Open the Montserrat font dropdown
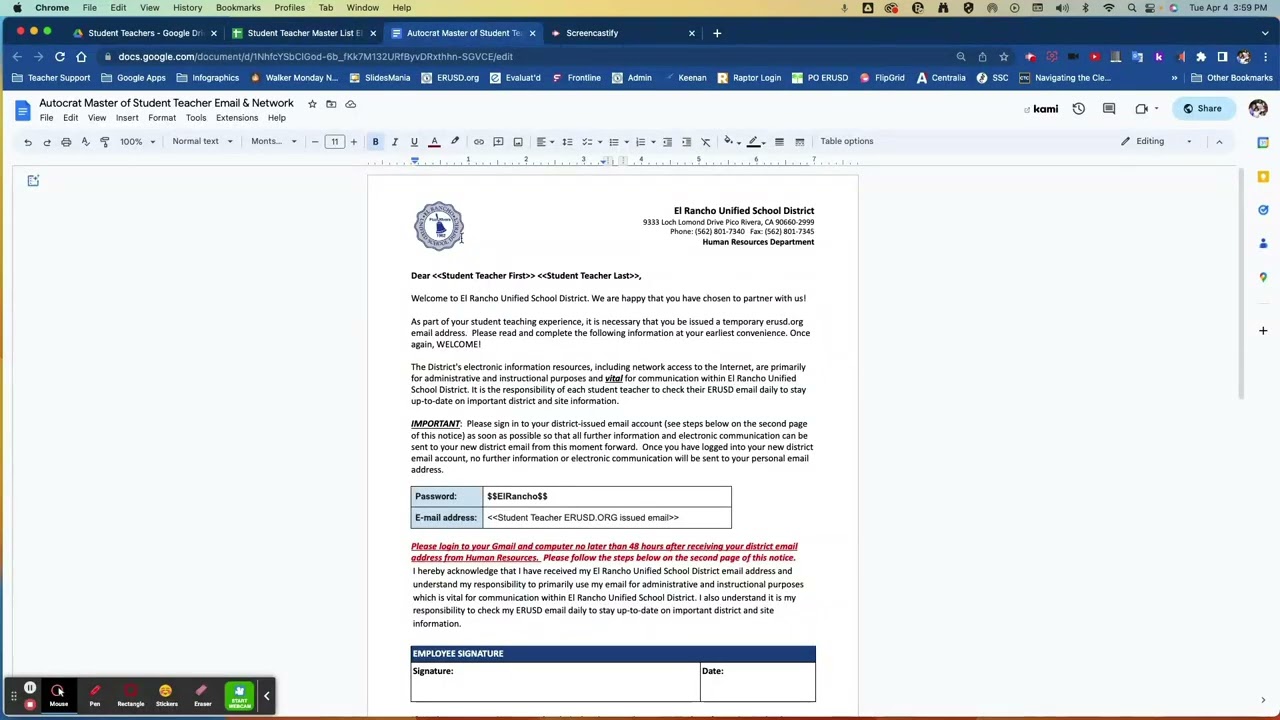1280x720 pixels. pos(273,142)
